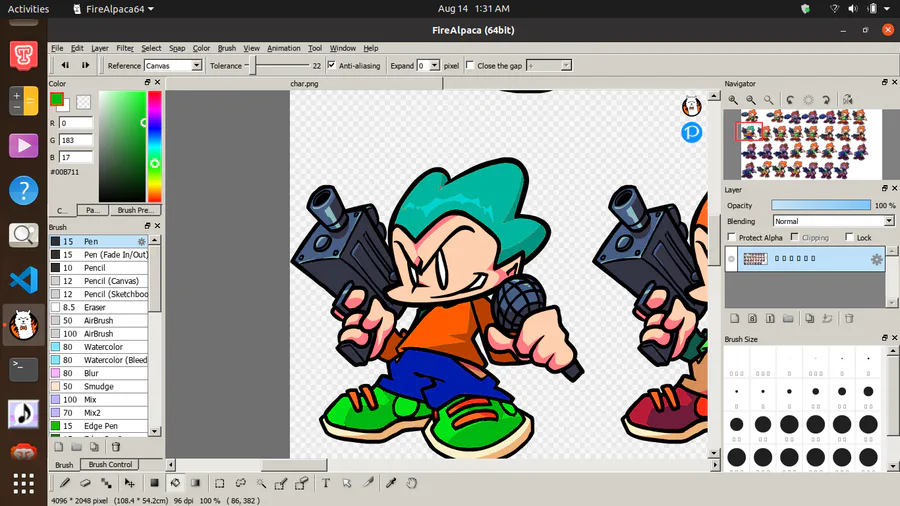Screen dimensions: 900x506
Task: Select the Move tool icon
Action: 129,483
